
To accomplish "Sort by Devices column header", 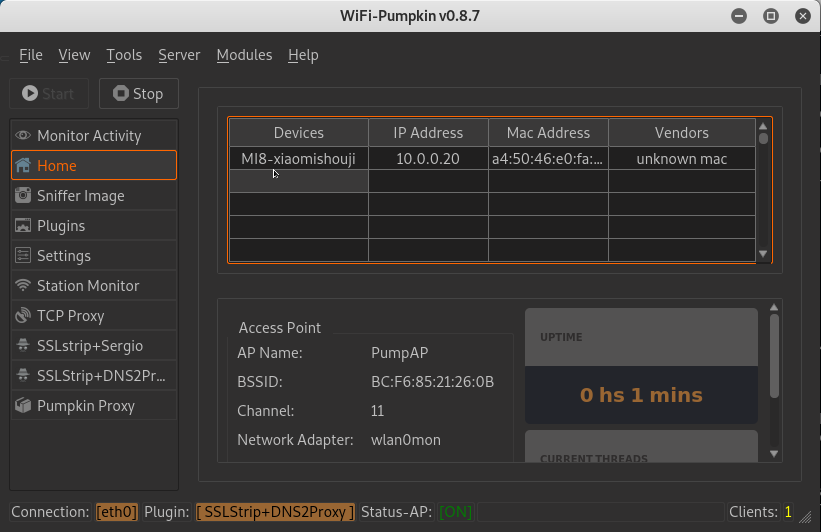I will coord(299,132).
